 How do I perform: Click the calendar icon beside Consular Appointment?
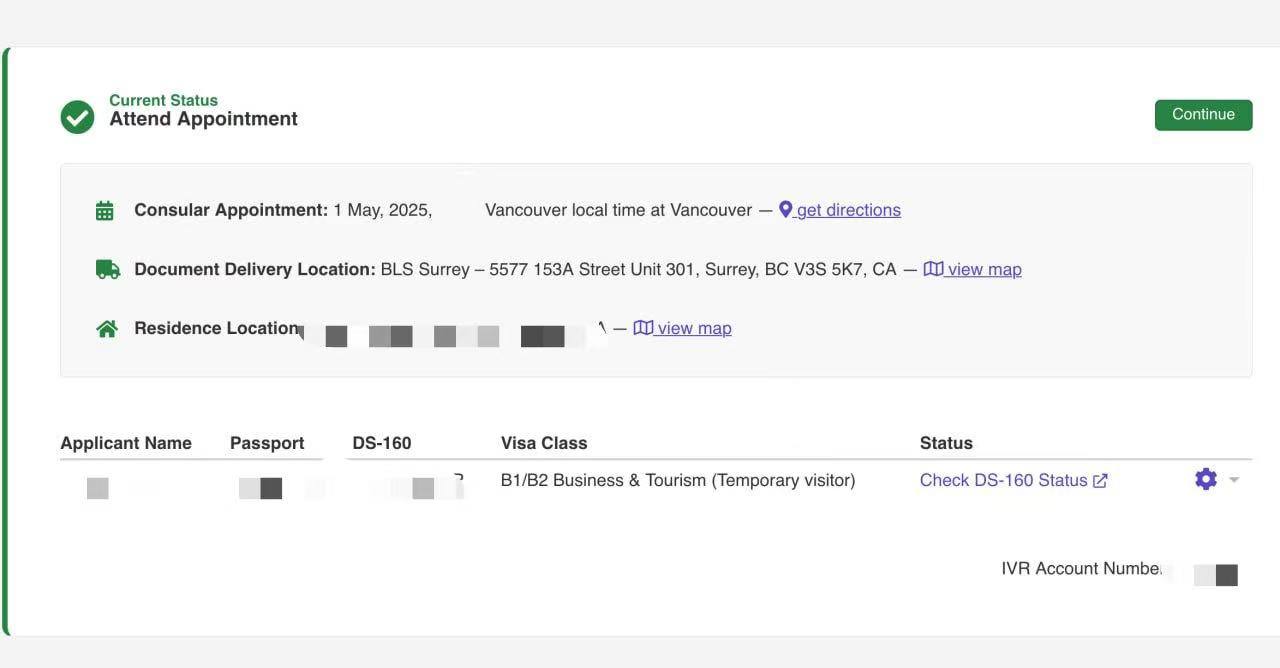(x=105, y=211)
